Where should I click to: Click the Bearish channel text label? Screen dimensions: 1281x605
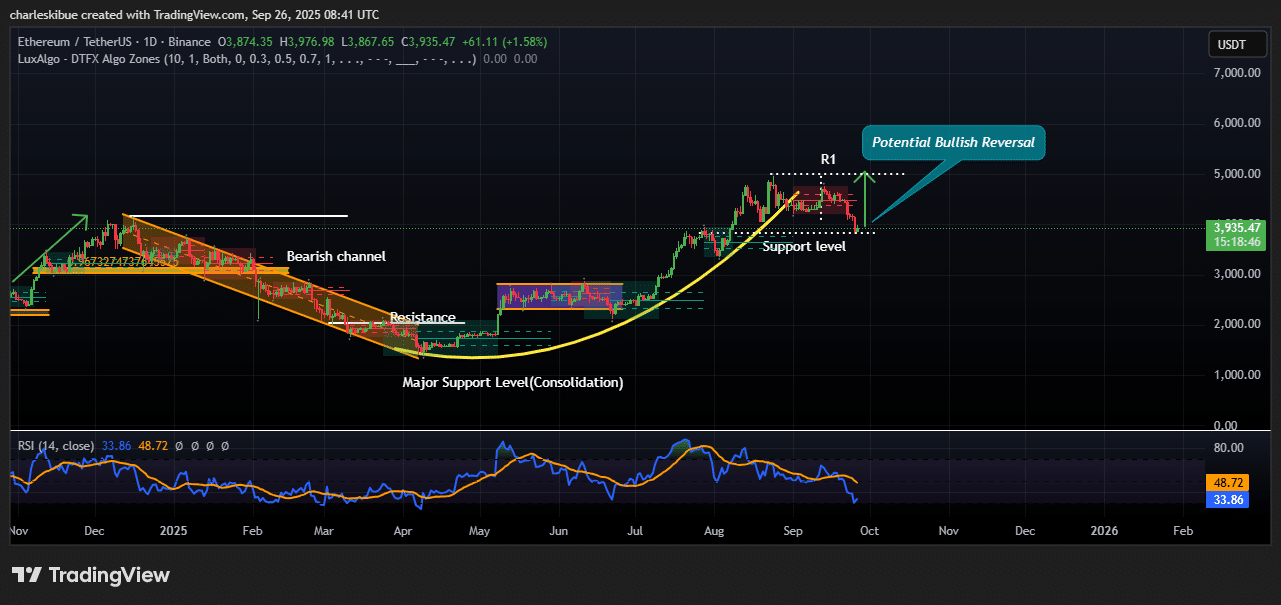pyautogui.click(x=336, y=257)
